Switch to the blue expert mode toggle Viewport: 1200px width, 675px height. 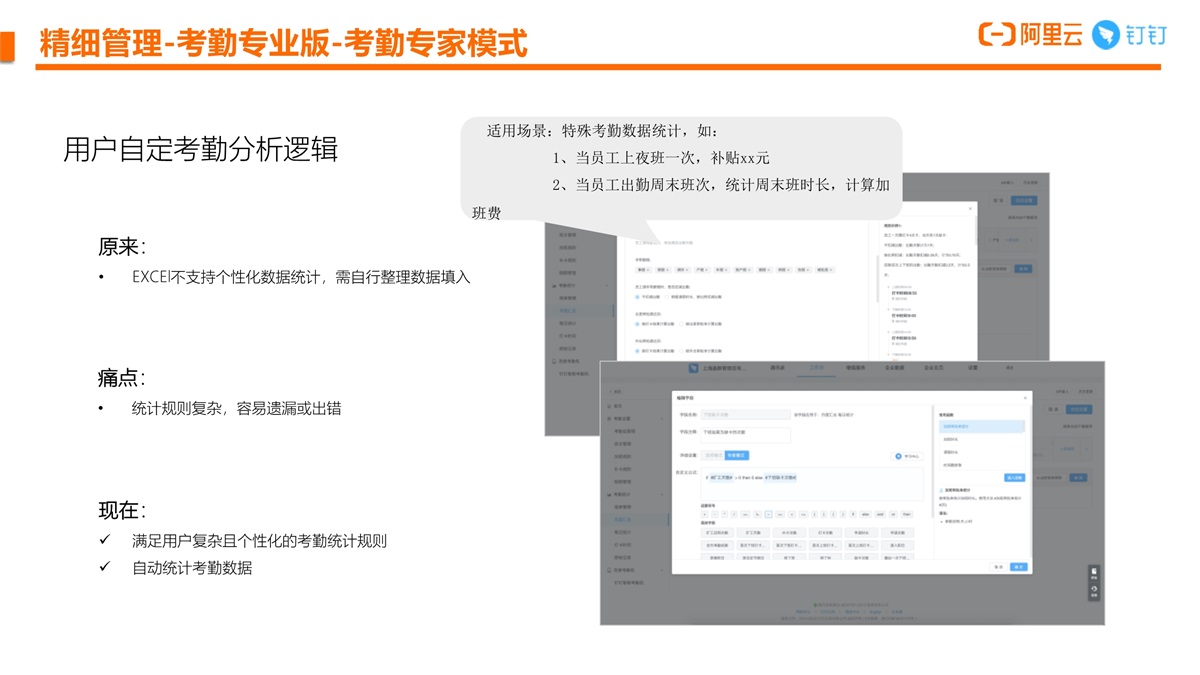[x=736, y=455]
